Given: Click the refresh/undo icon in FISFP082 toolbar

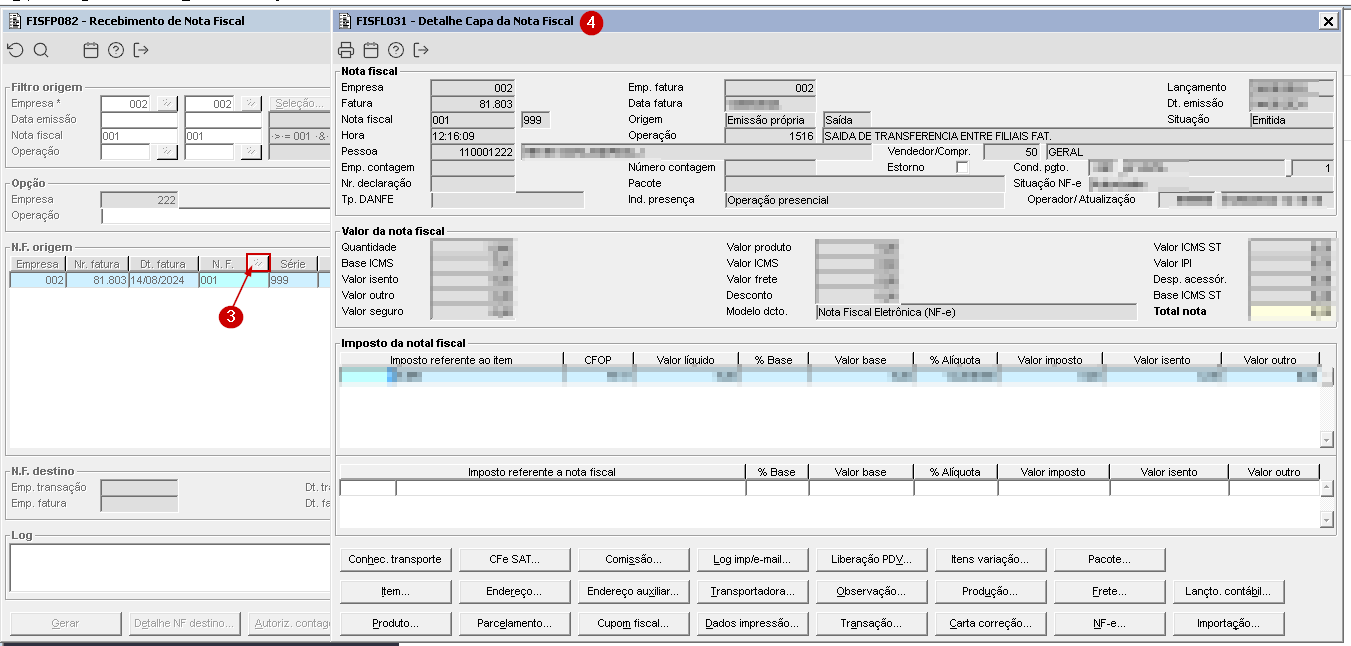Looking at the screenshot, I should click(15, 50).
